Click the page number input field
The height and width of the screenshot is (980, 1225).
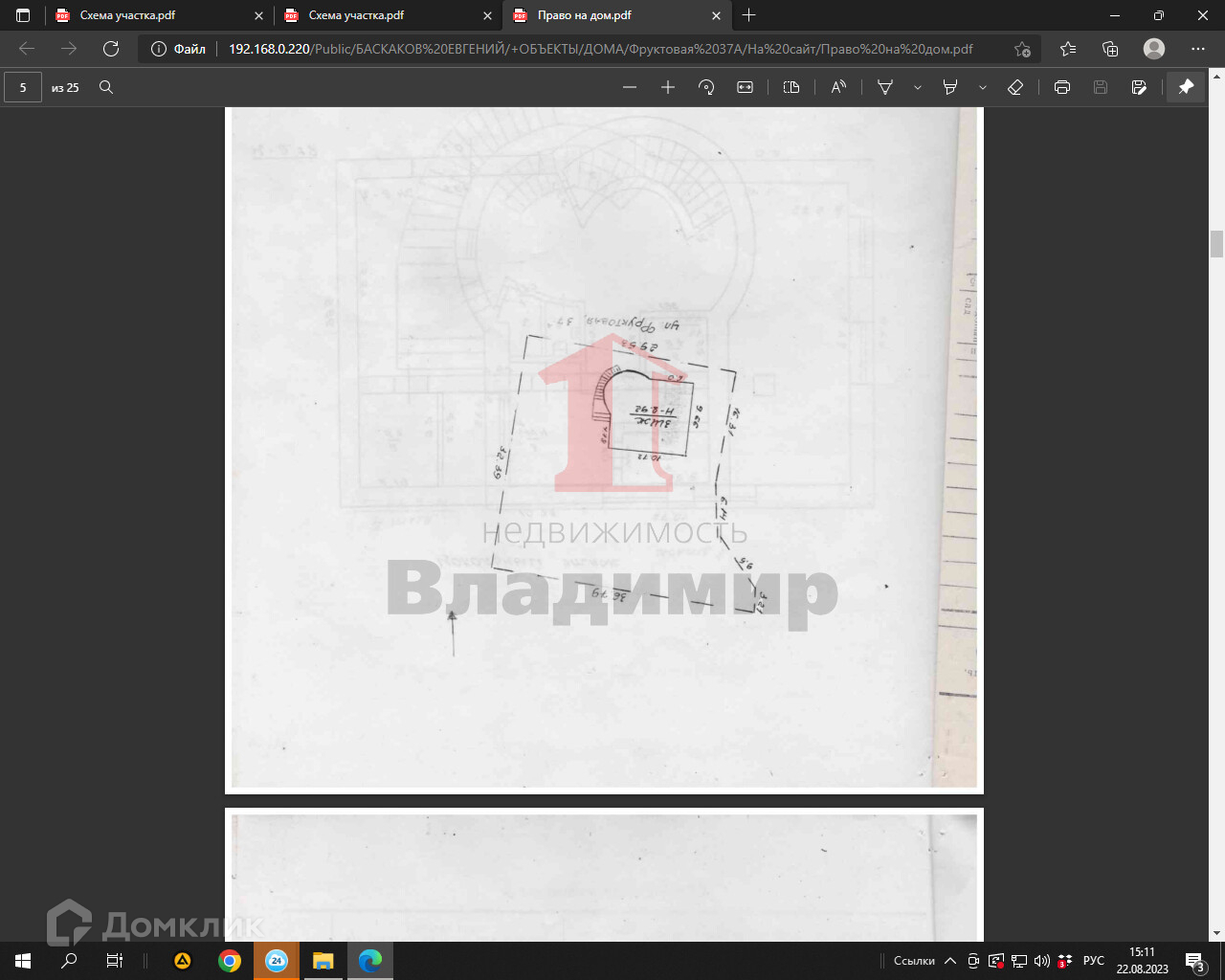tap(23, 87)
